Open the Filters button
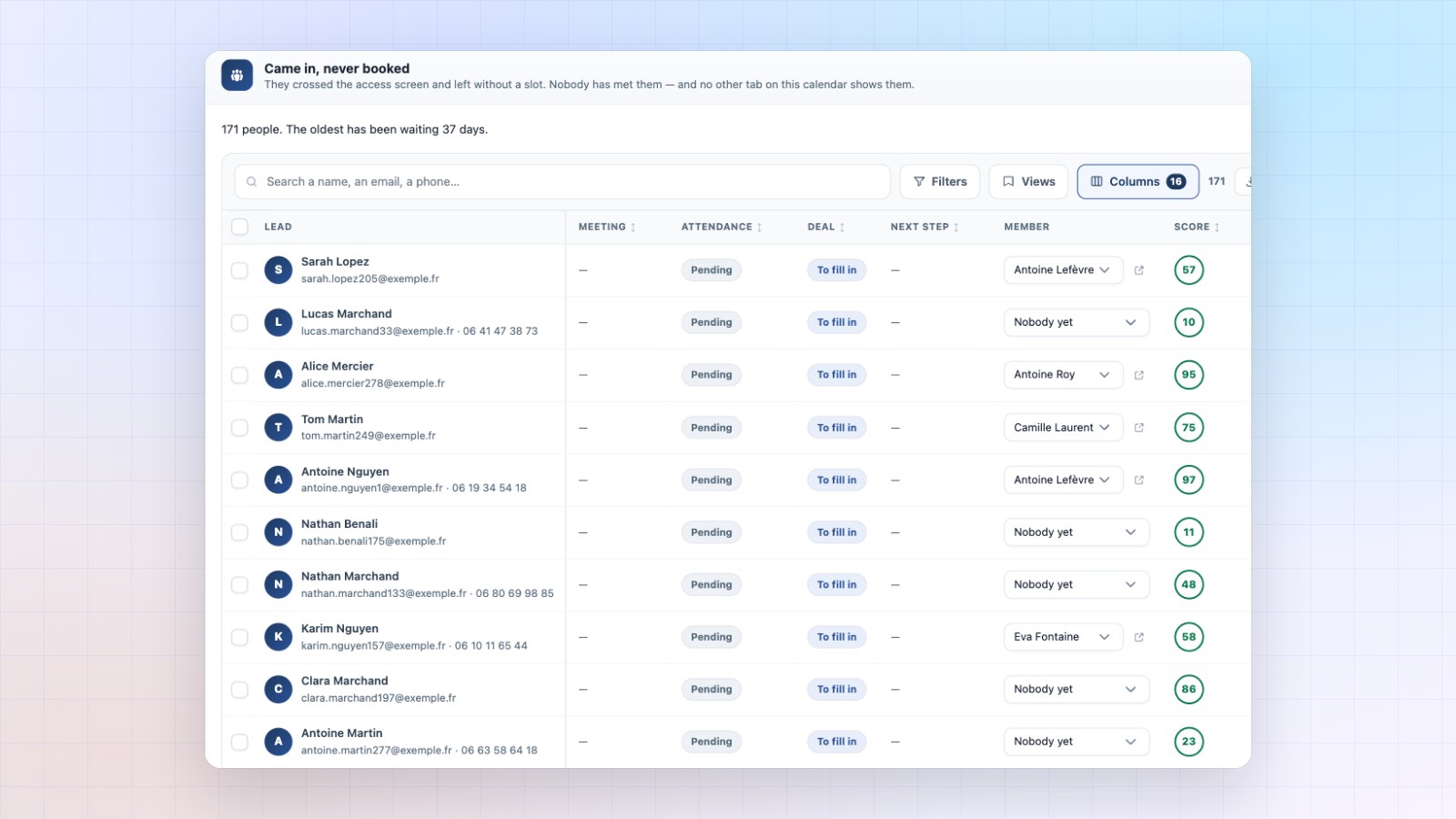1456x819 pixels. pyautogui.click(x=940, y=182)
